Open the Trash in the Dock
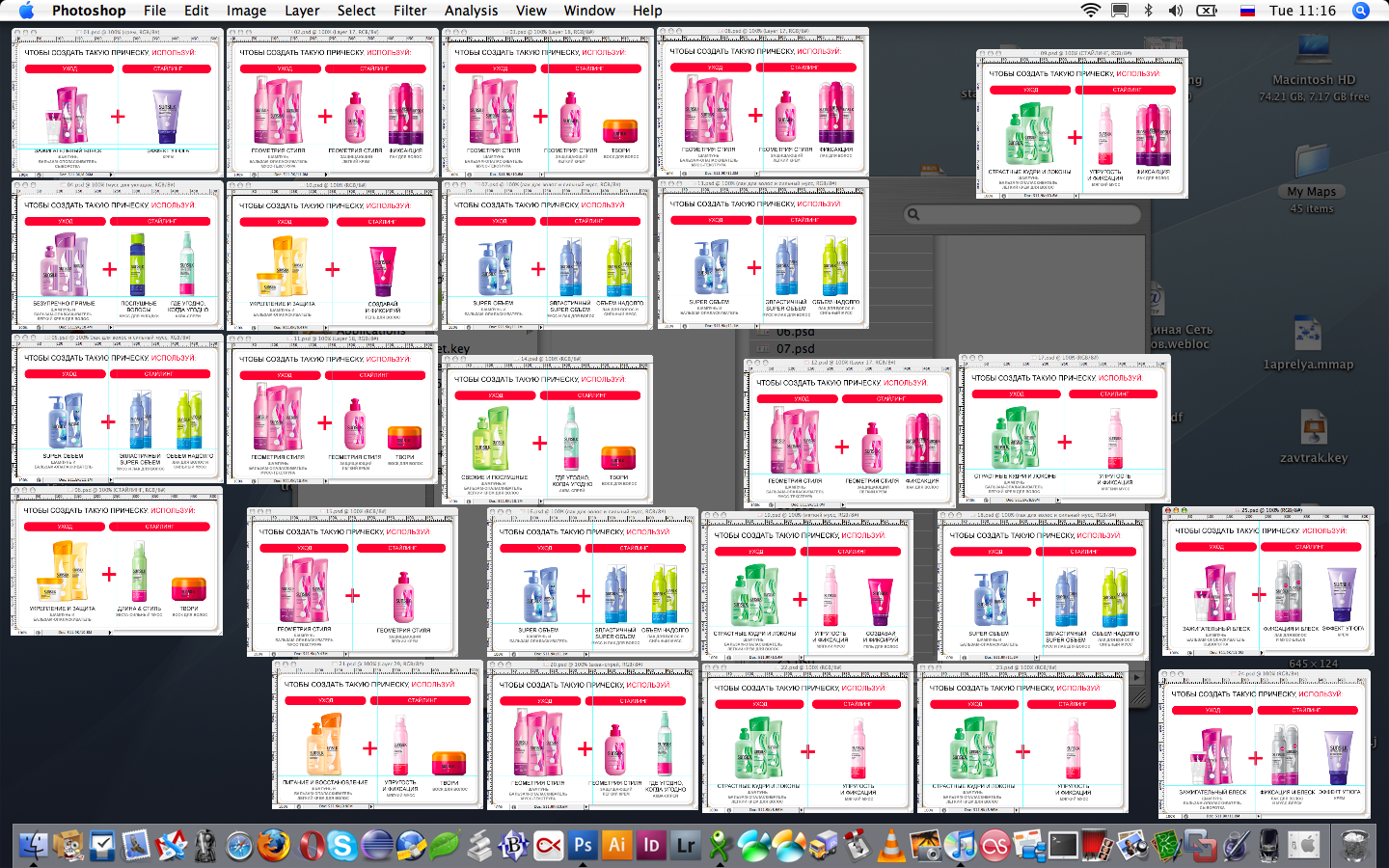The image size is (1389, 868). click(x=1355, y=846)
